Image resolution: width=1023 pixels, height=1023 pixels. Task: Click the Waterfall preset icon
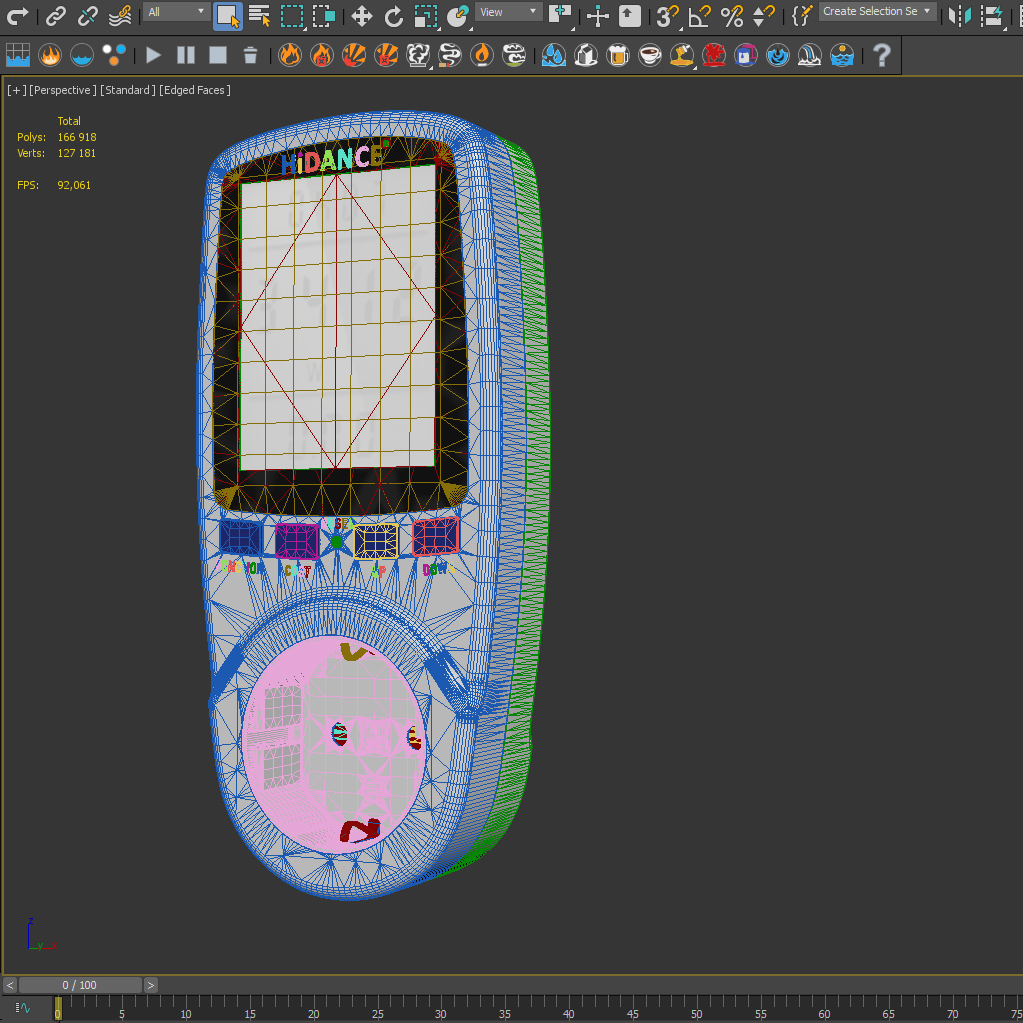pyautogui.click(x=810, y=55)
